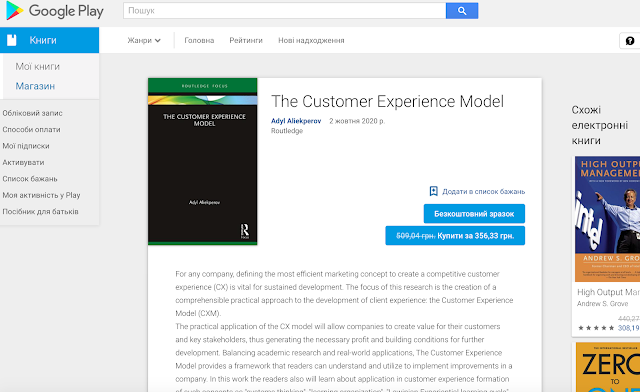Expand the Жанри dropdown
Screen dimensions: 640x392
click(x=144, y=40)
